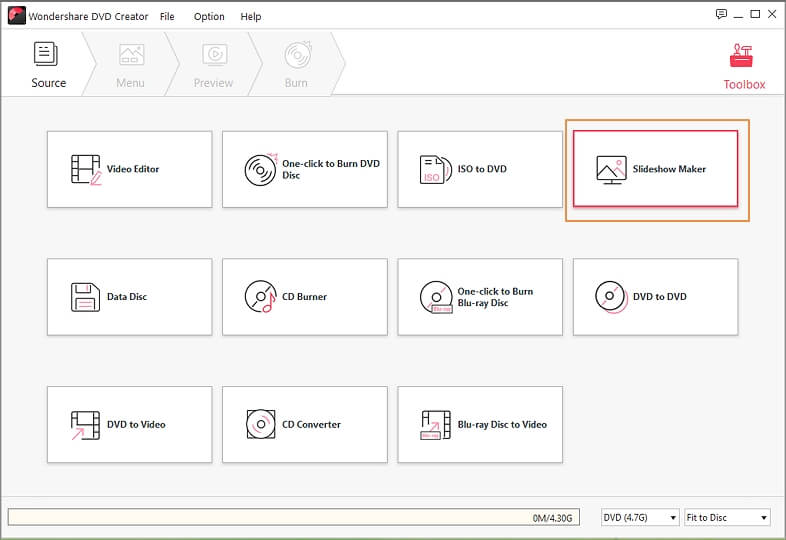Open the DVD to DVD disc icon

point(611,297)
